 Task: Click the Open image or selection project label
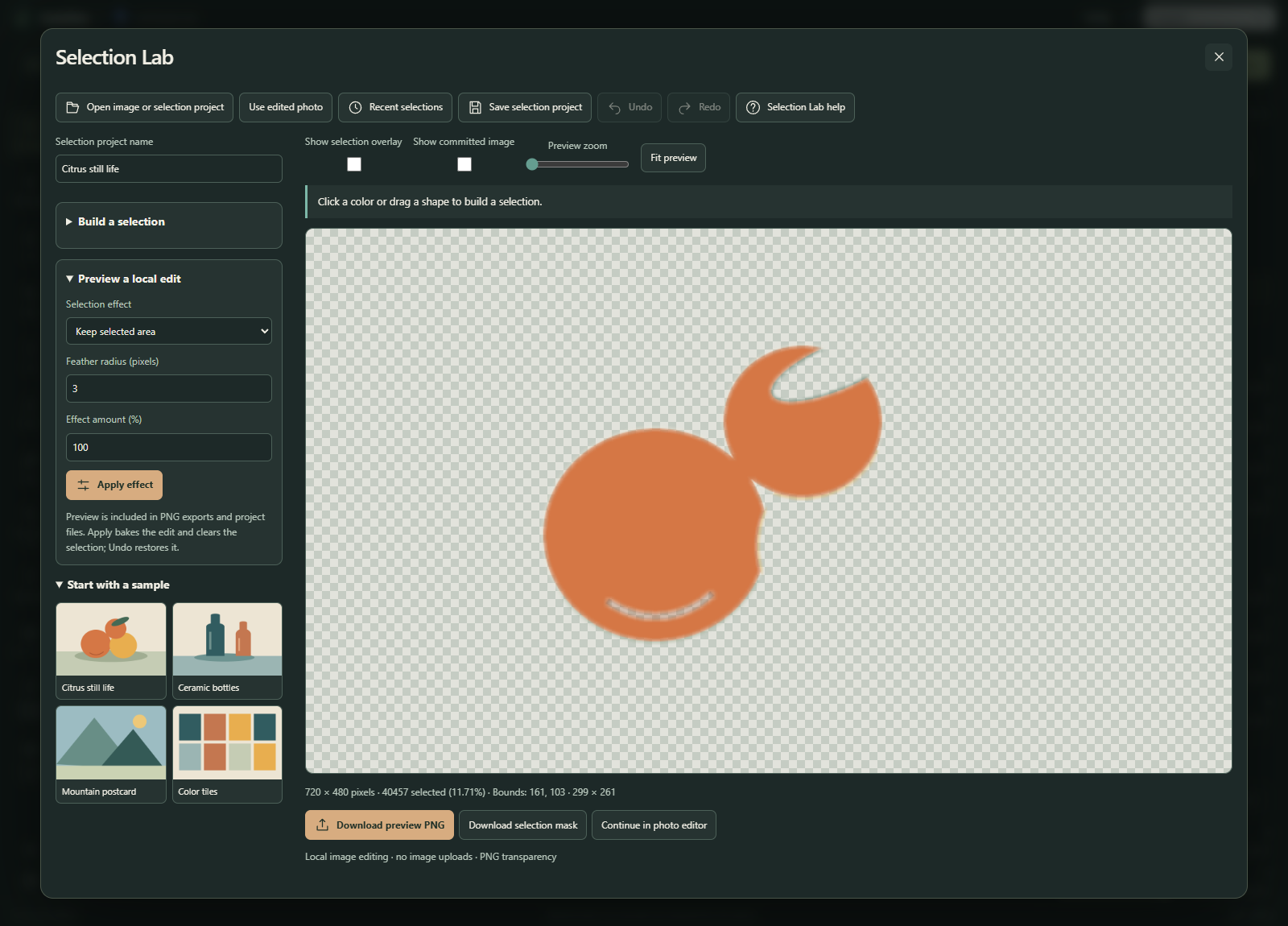(x=155, y=107)
